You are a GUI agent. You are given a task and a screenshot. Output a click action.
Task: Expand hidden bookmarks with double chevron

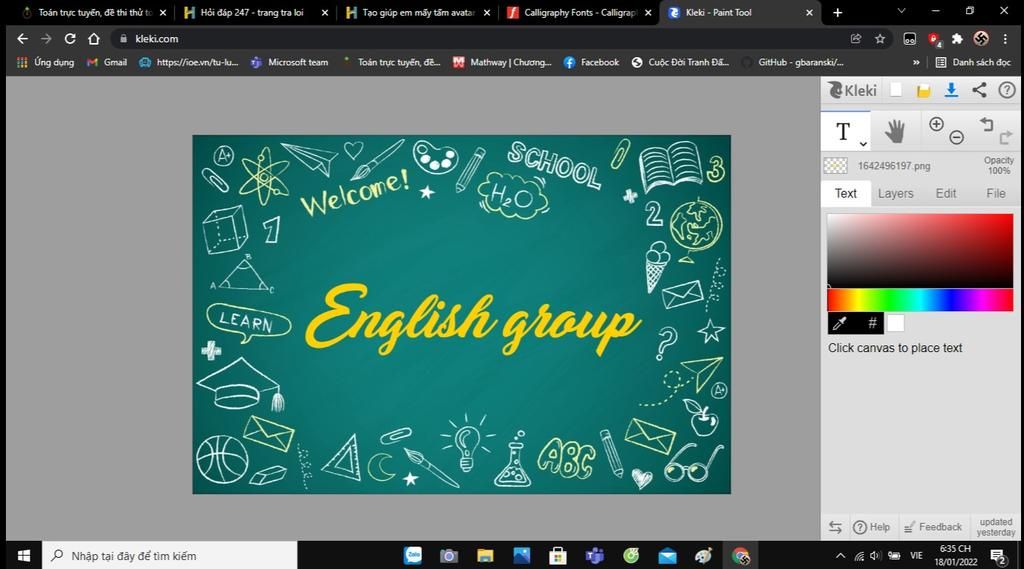pos(916,62)
